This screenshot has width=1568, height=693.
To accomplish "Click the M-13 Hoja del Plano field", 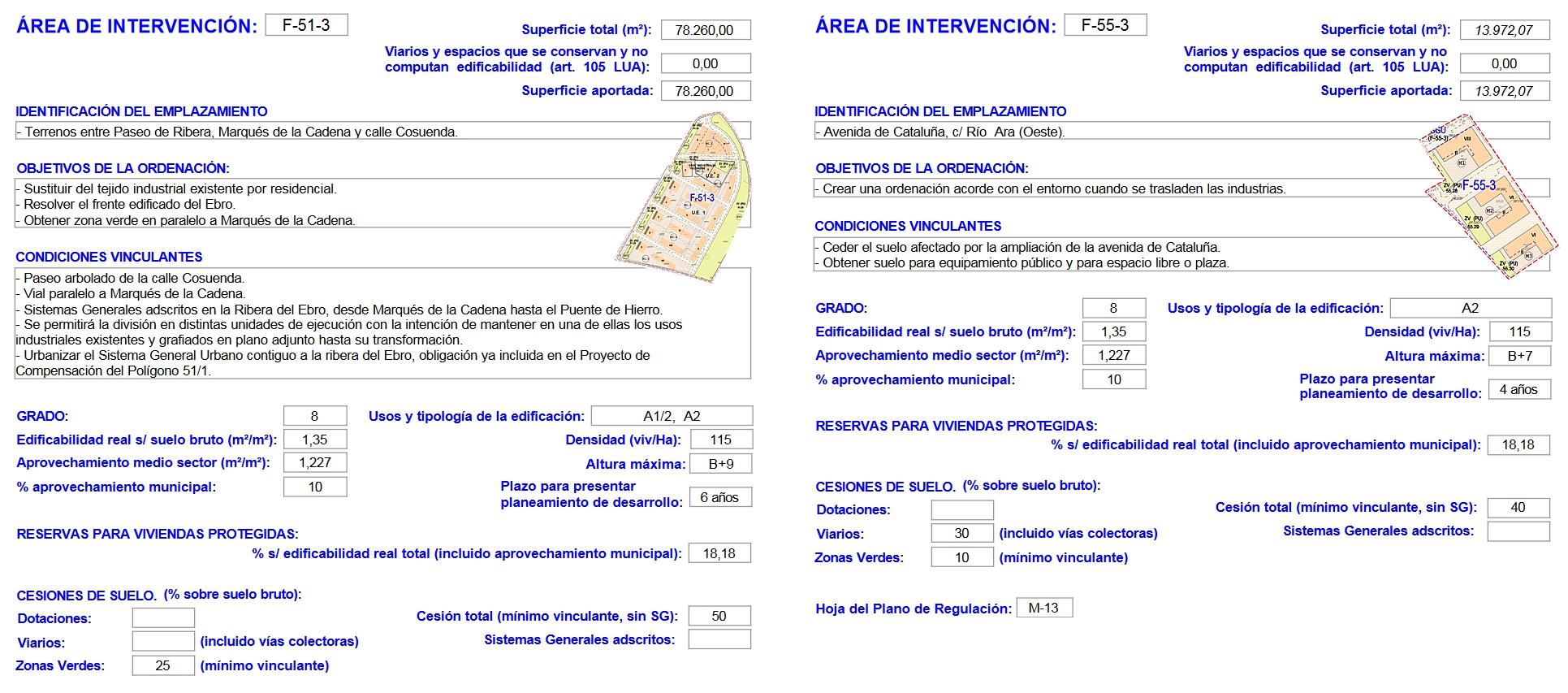I will tap(1044, 608).
